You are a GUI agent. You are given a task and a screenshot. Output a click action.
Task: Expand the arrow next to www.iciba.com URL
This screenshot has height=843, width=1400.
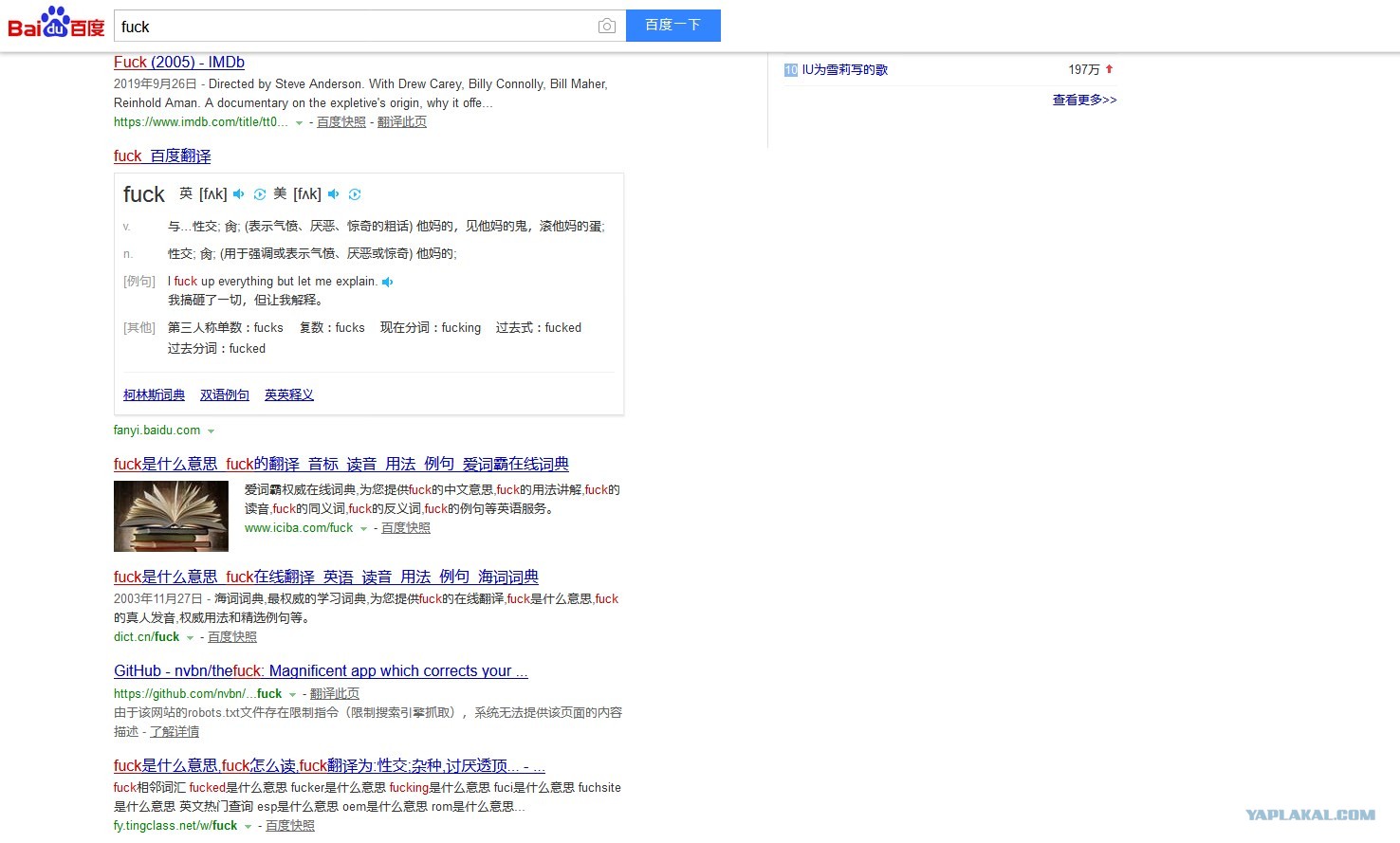[x=363, y=529]
